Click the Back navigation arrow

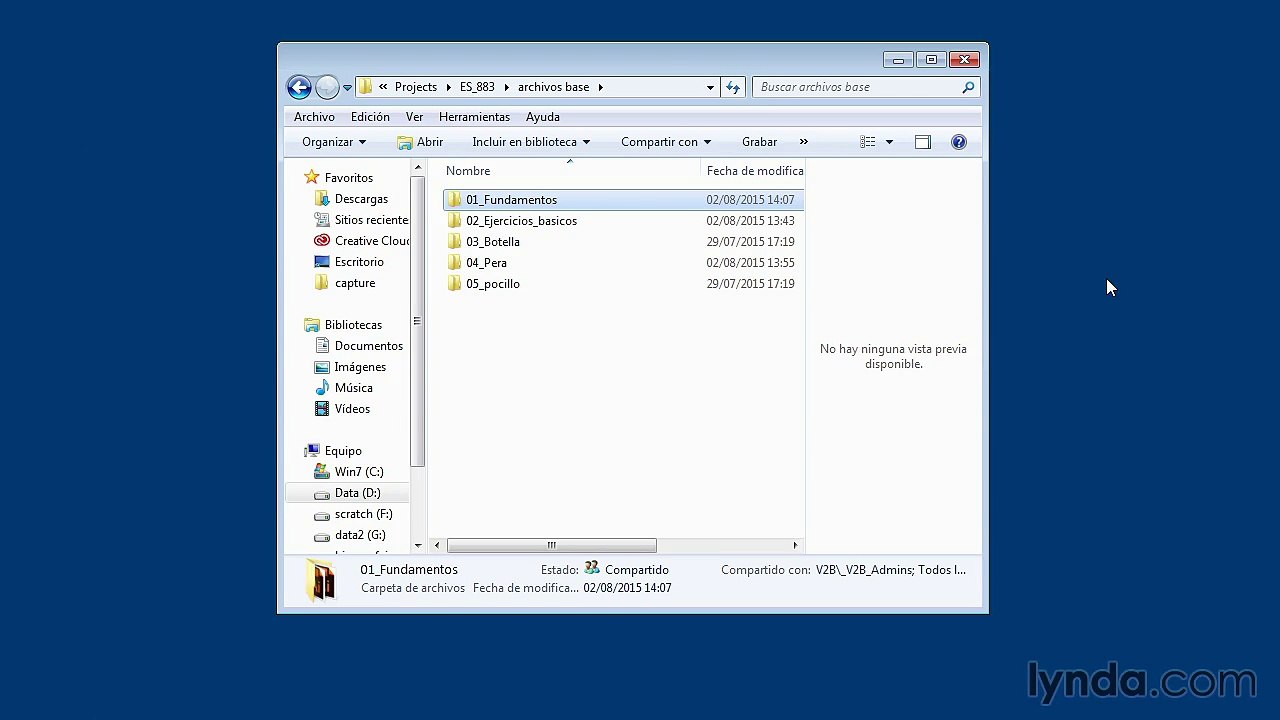[299, 87]
